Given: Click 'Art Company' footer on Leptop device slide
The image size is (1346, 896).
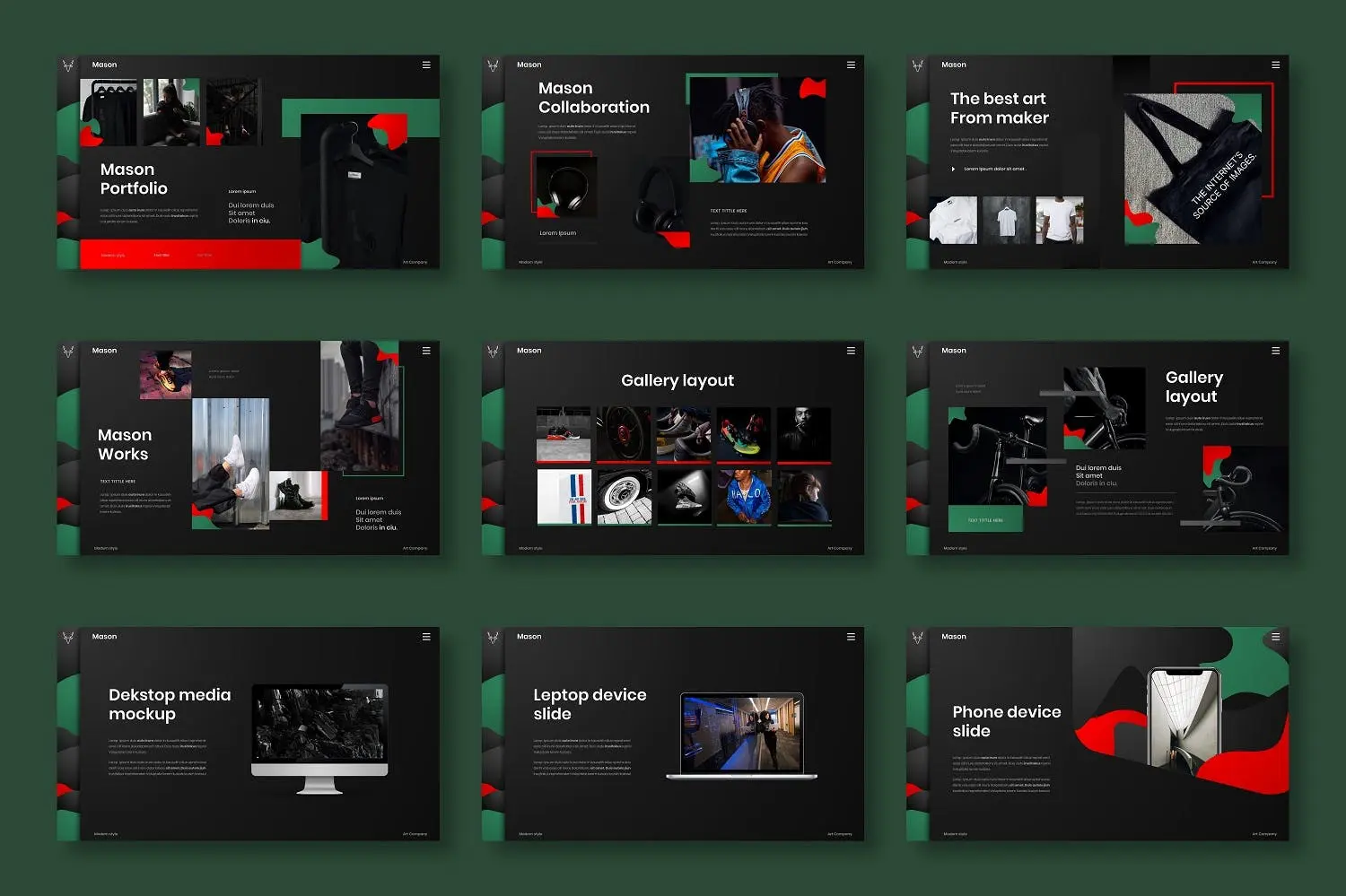Looking at the screenshot, I should pyautogui.click(x=840, y=834).
